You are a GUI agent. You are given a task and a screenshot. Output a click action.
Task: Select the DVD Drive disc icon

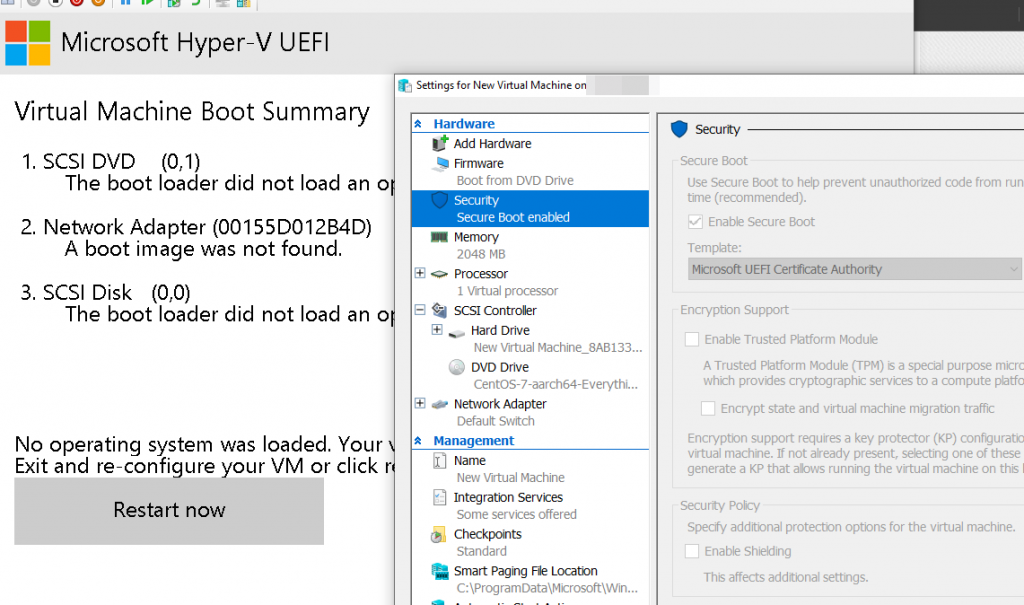(456, 367)
